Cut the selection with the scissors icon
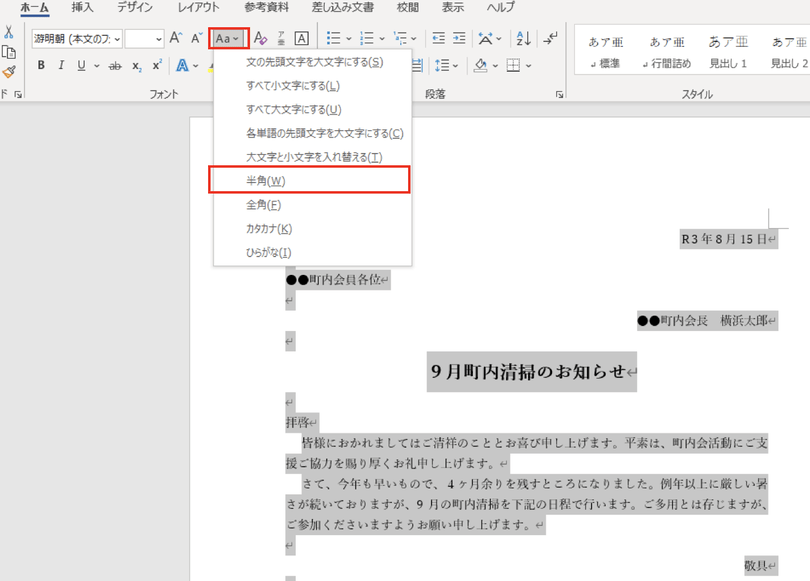Image resolution: width=810 pixels, height=581 pixels. point(8,33)
